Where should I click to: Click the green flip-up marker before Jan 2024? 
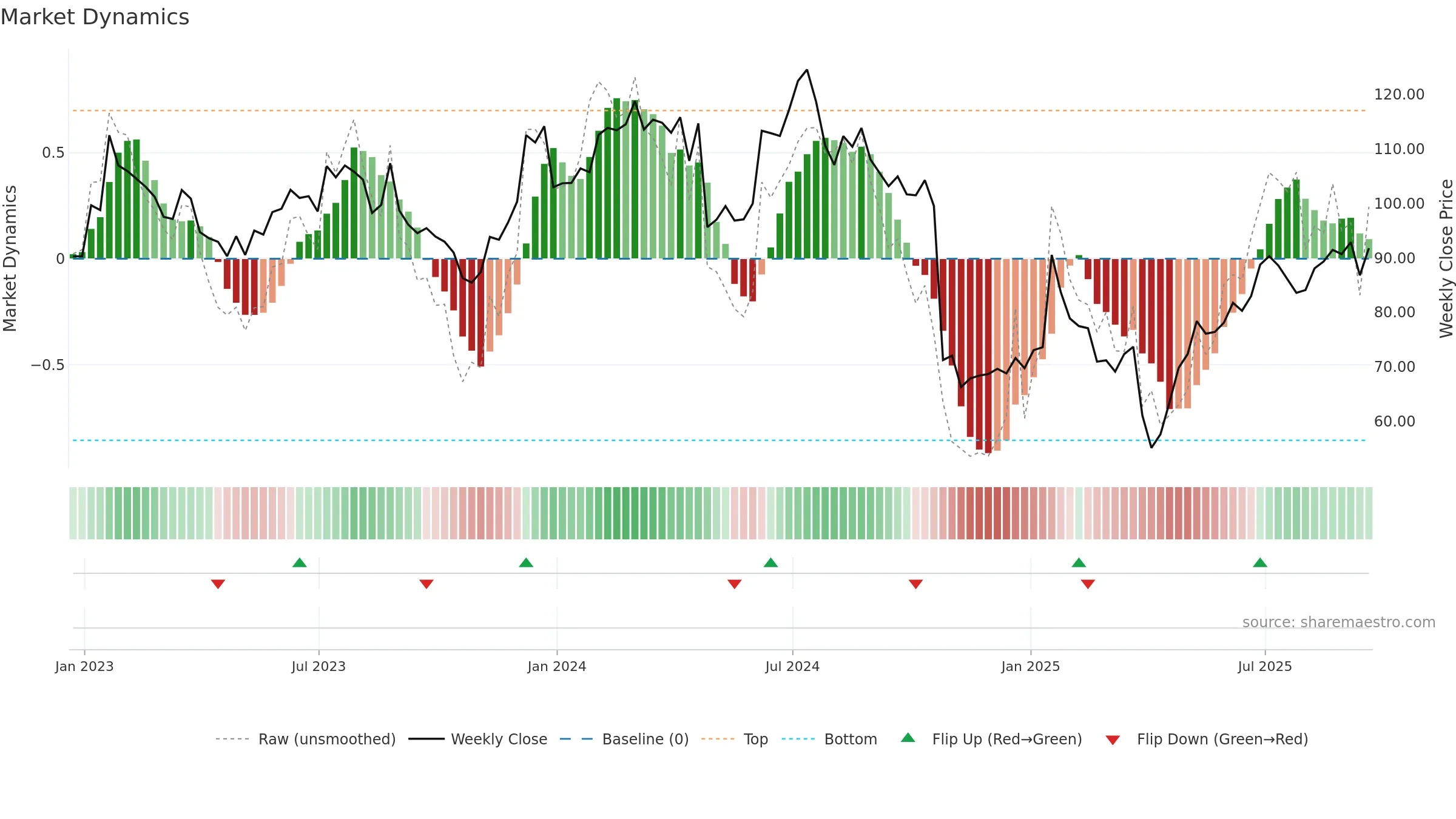[x=526, y=562]
